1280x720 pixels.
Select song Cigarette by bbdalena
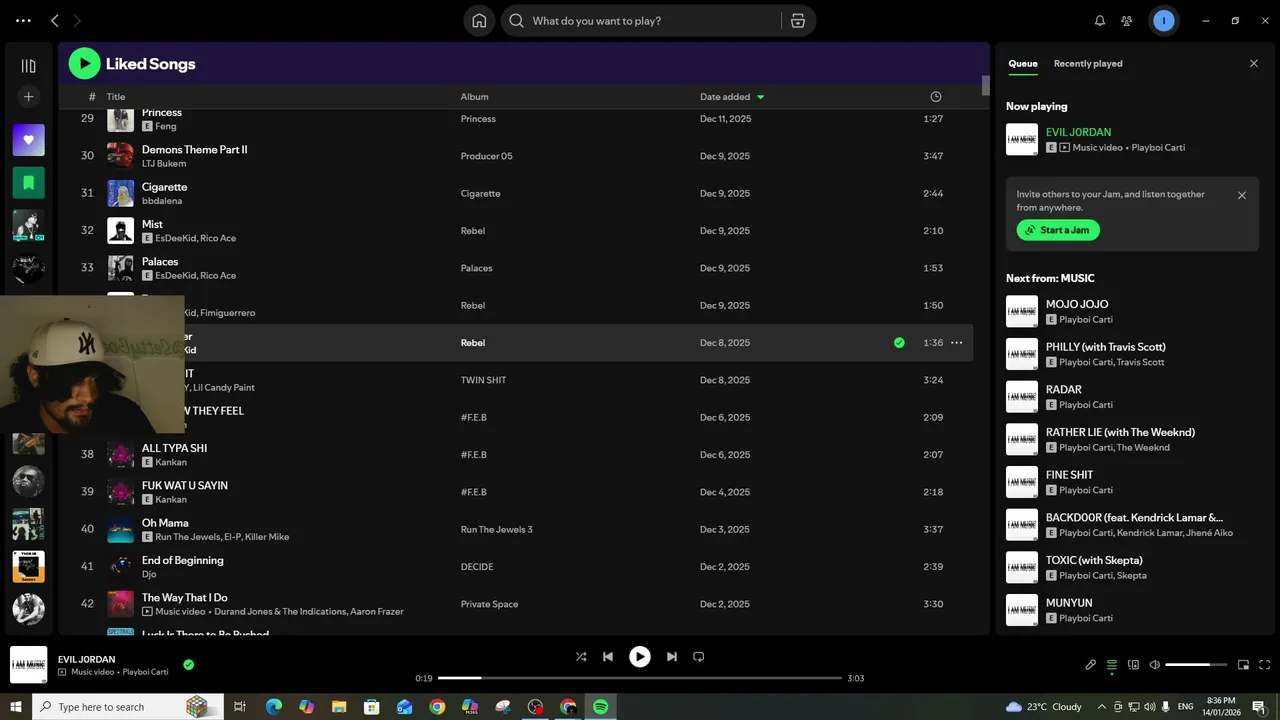tap(515, 193)
